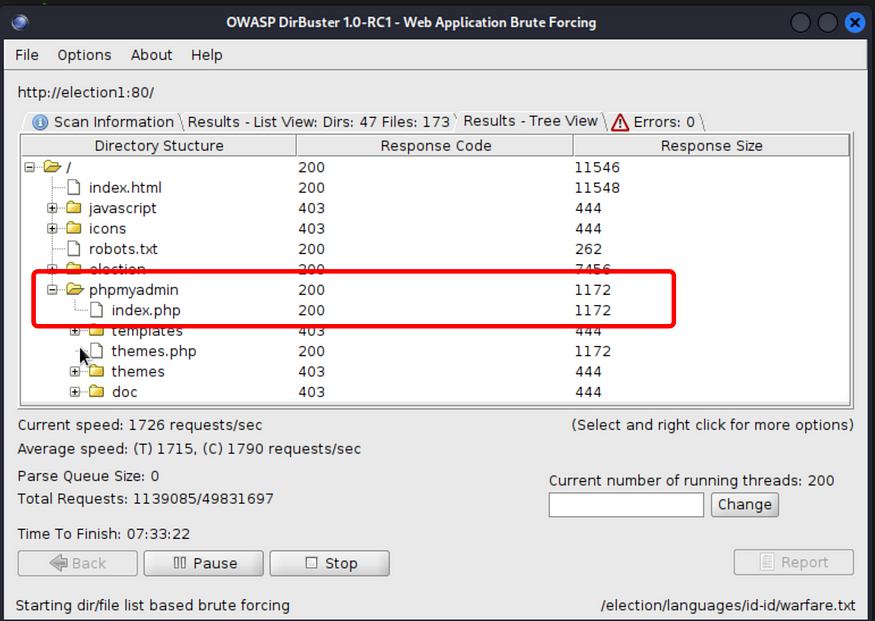Expand the javascript folder
Image resolution: width=875 pixels, height=621 pixels.
point(52,208)
